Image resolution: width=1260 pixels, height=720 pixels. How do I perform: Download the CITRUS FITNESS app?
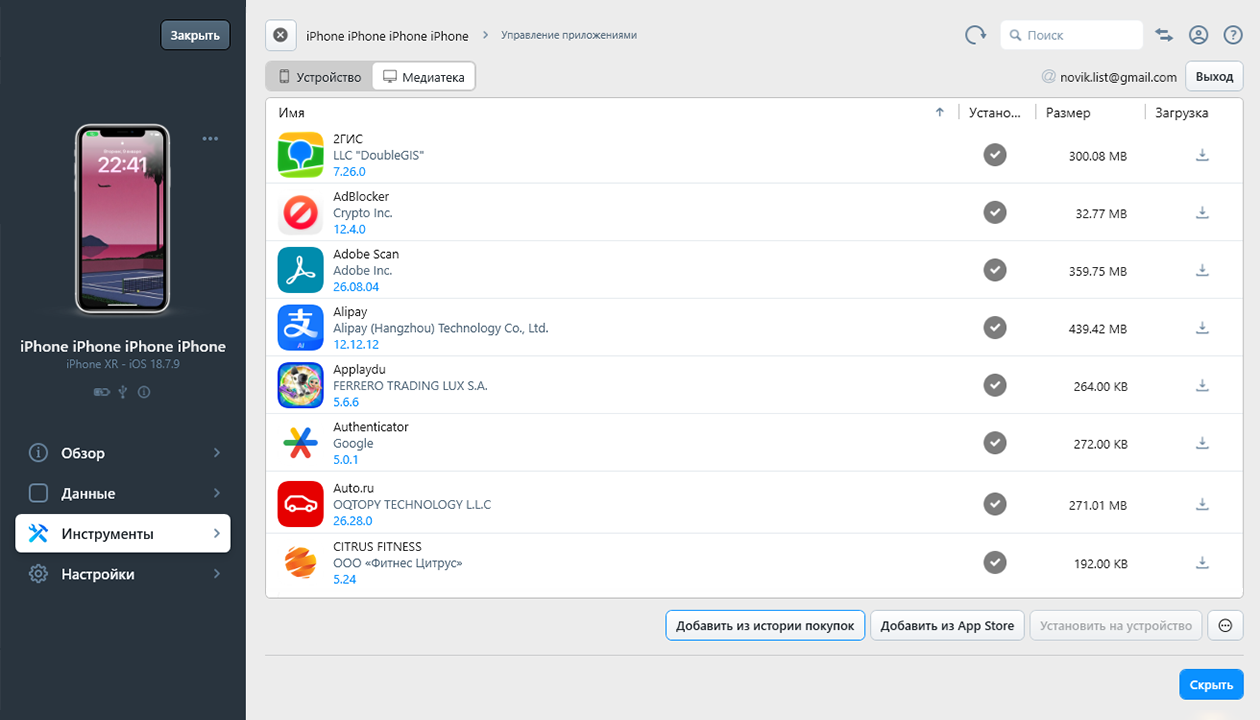coord(1202,563)
